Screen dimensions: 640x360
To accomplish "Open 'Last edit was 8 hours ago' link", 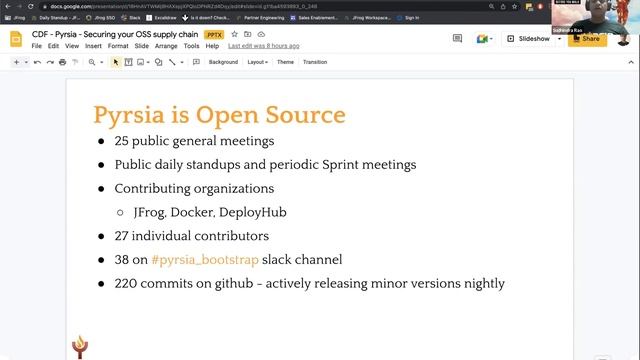I will [x=264, y=46].
